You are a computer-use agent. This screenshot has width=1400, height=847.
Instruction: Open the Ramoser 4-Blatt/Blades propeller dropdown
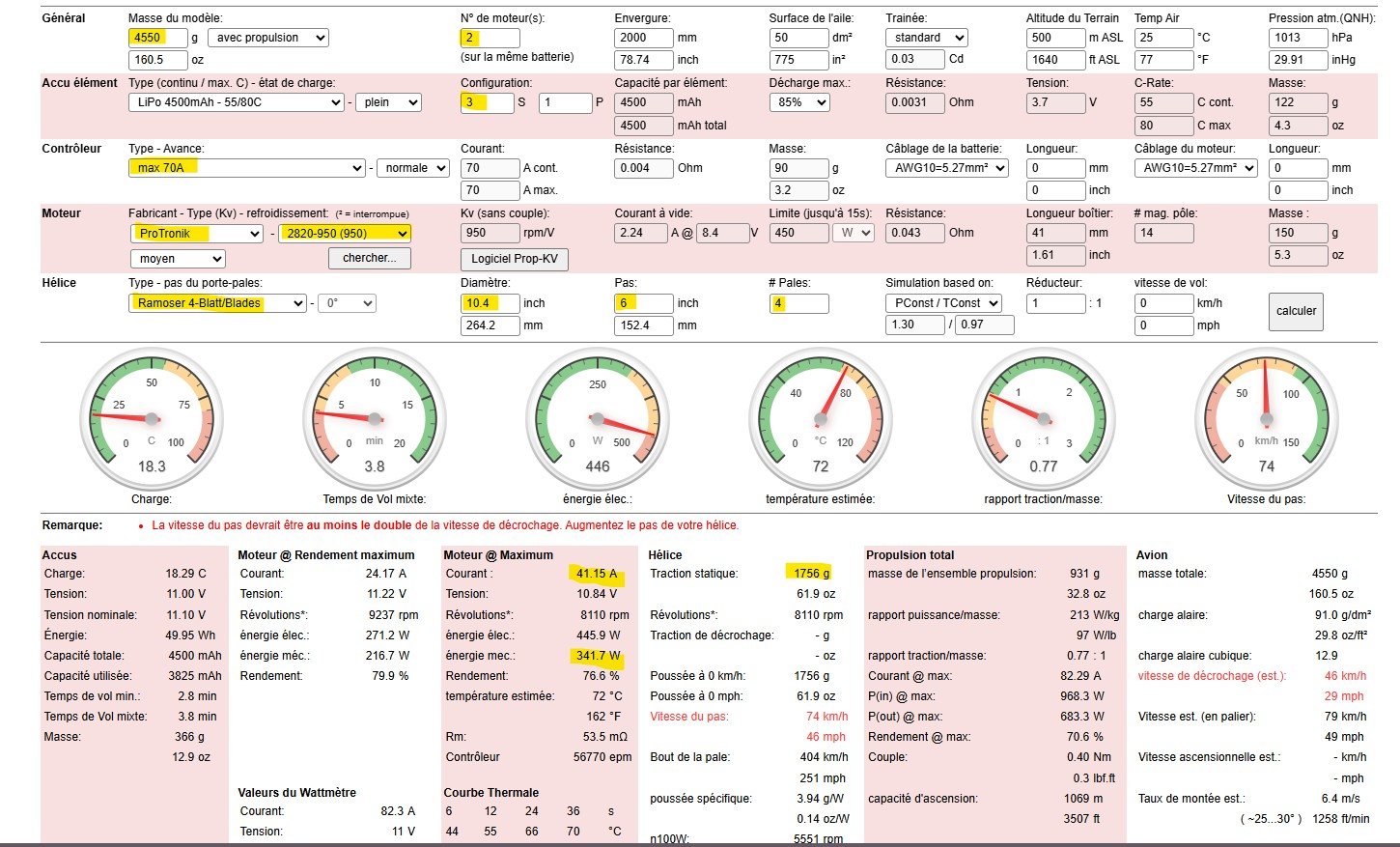217,303
